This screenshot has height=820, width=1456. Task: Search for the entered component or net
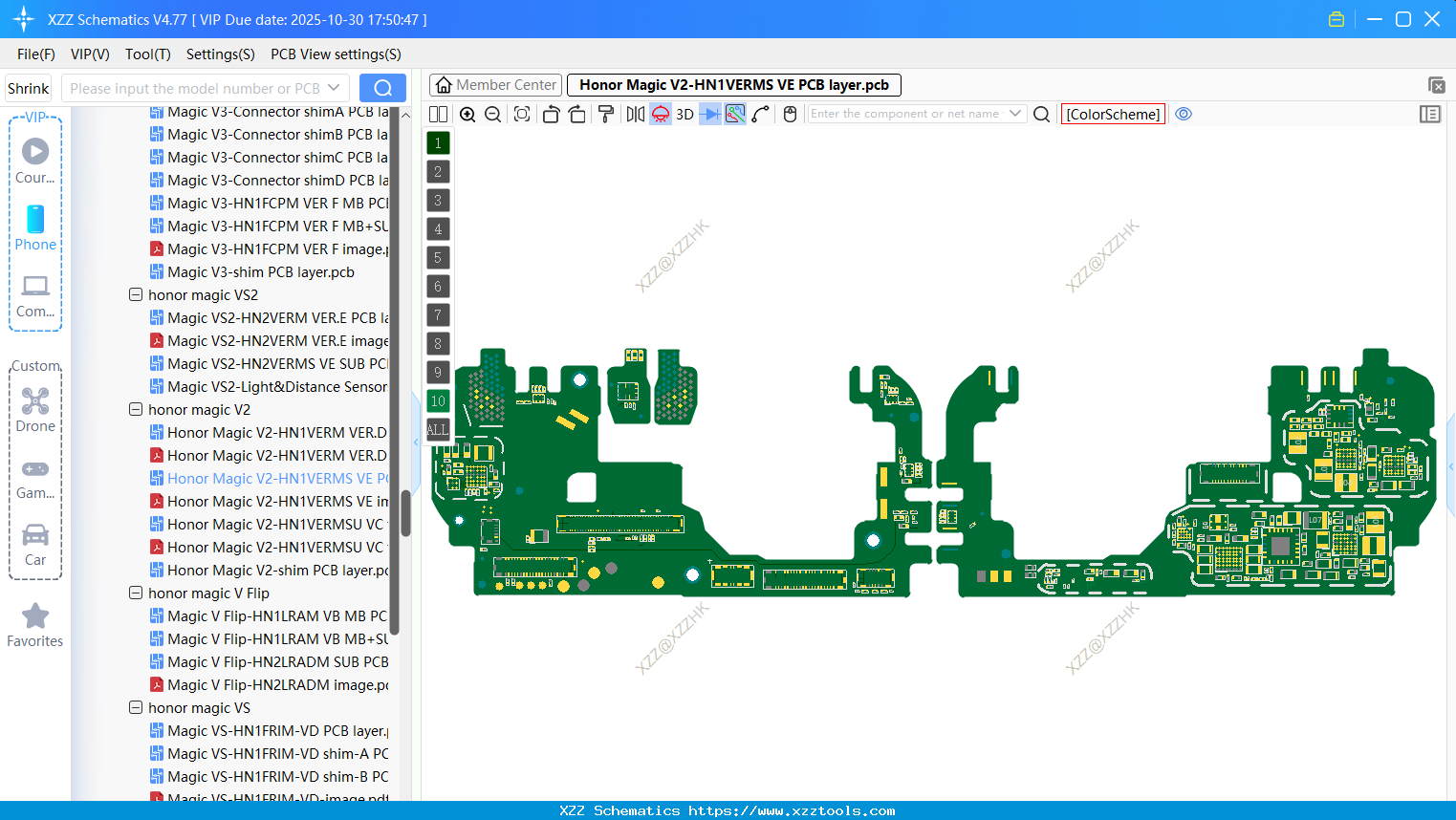coord(1042,114)
